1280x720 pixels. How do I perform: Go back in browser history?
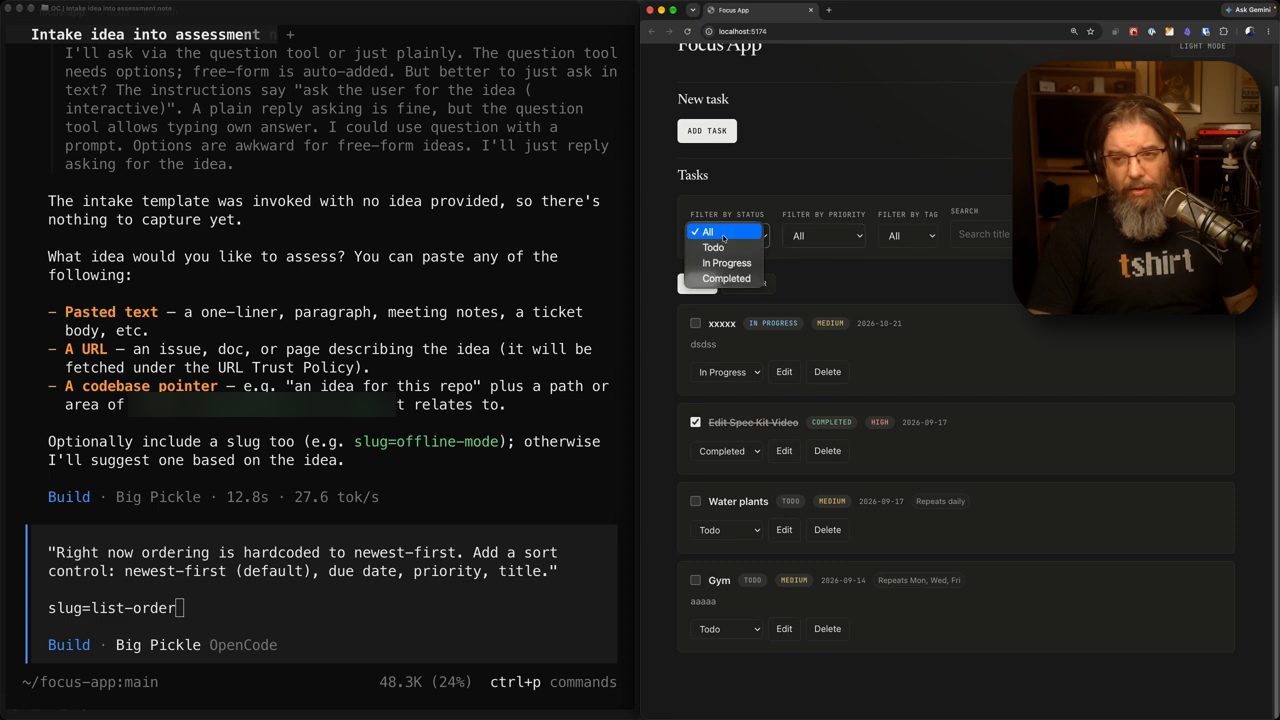(652, 31)
